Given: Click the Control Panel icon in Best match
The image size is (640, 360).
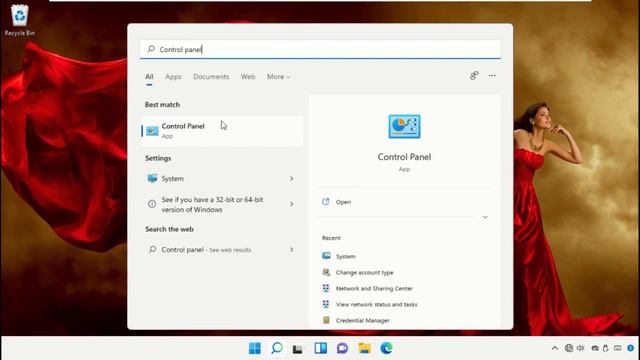Looking at the screenshot, I should (152, 131).
